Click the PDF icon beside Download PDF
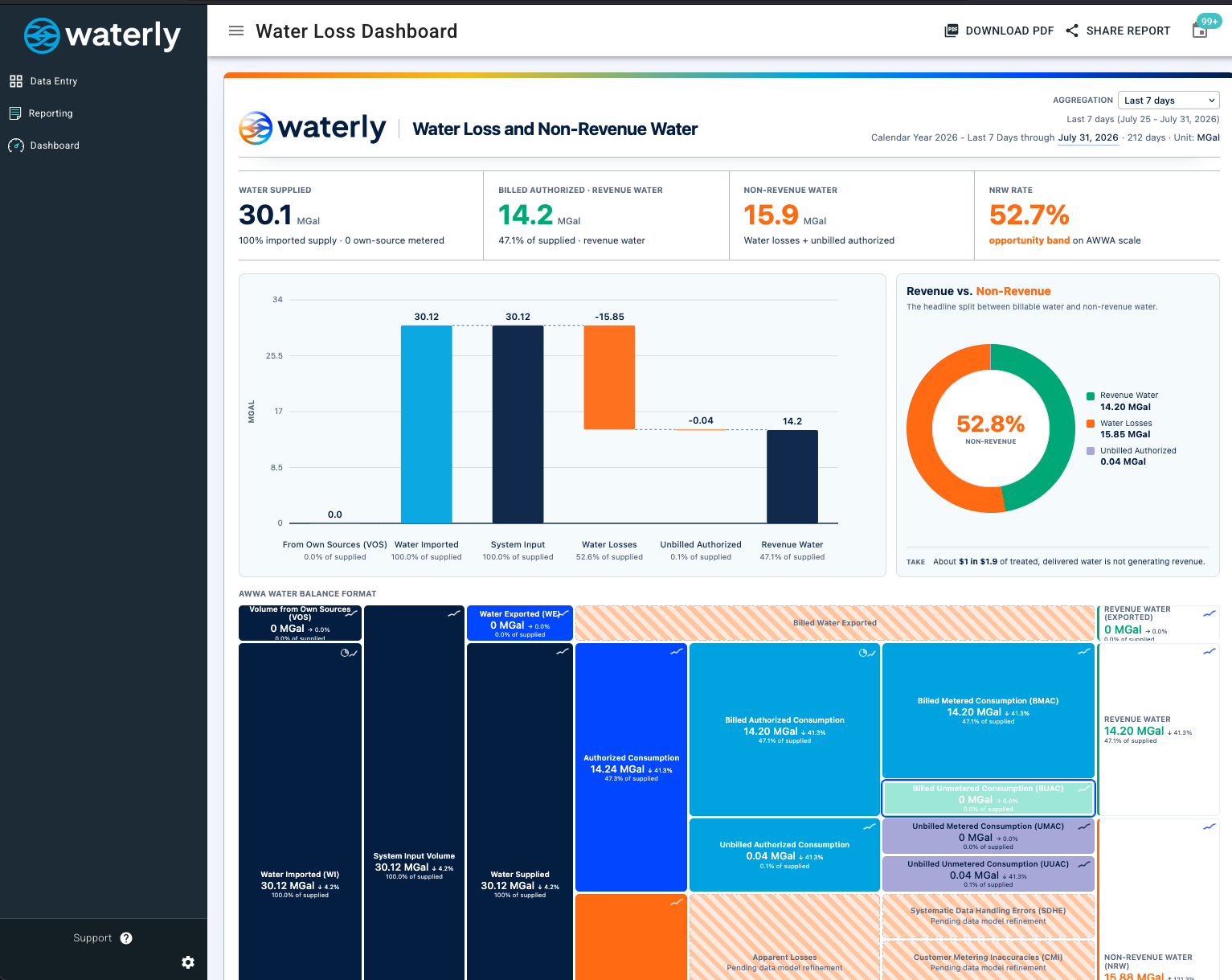The width and height of the screenshot is (1232, 980). click(952, 31)
